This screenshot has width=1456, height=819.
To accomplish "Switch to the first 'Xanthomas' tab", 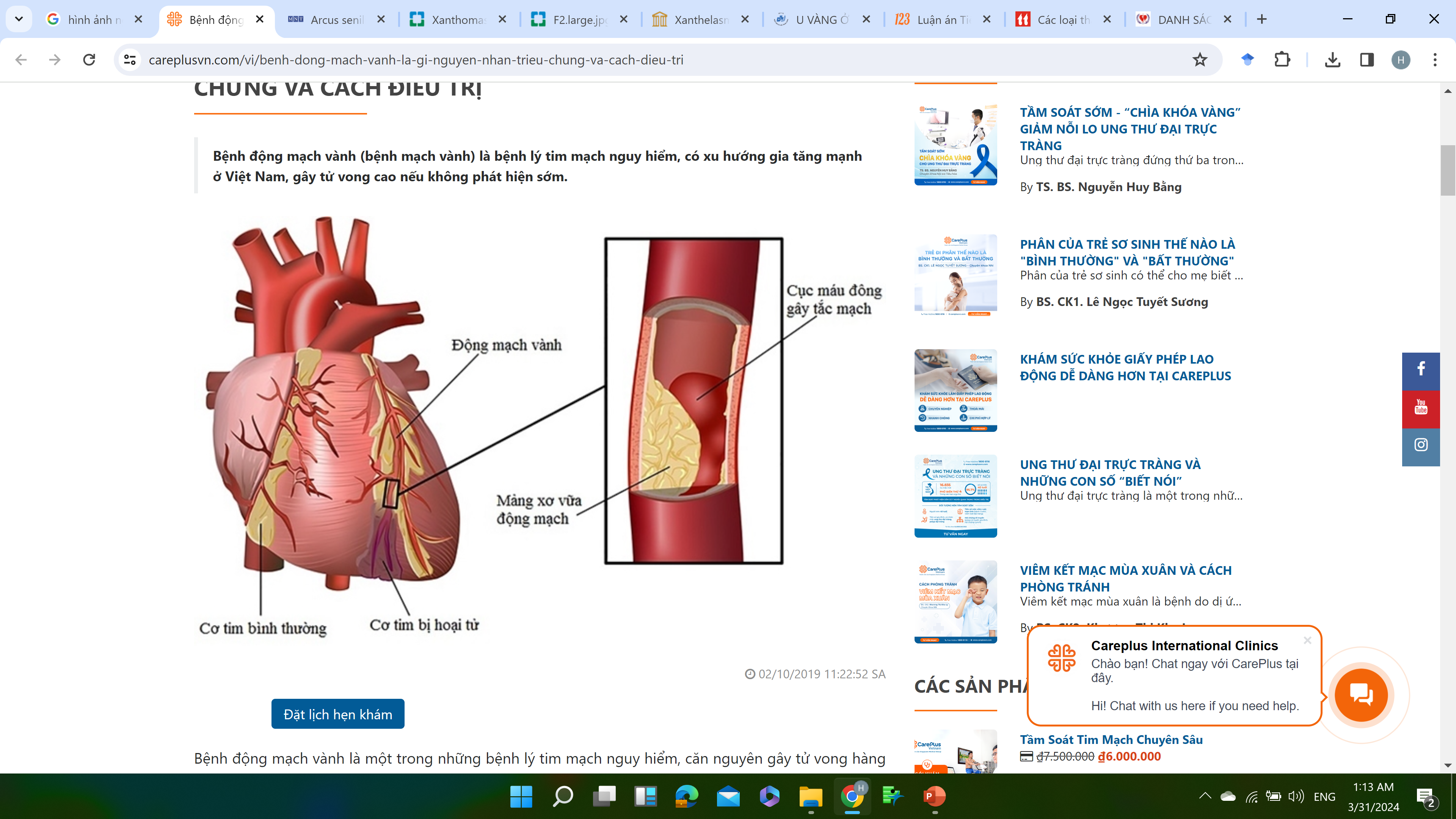I will 458,19.
